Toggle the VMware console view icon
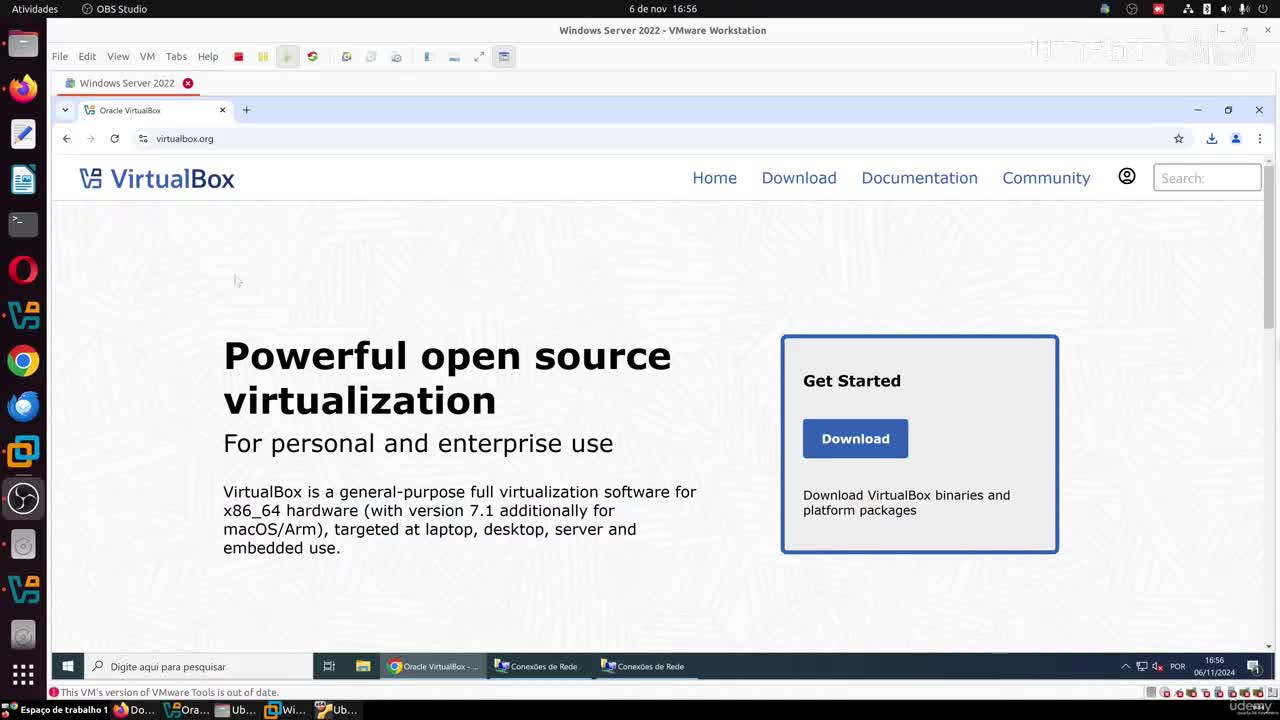 [504, 57]
